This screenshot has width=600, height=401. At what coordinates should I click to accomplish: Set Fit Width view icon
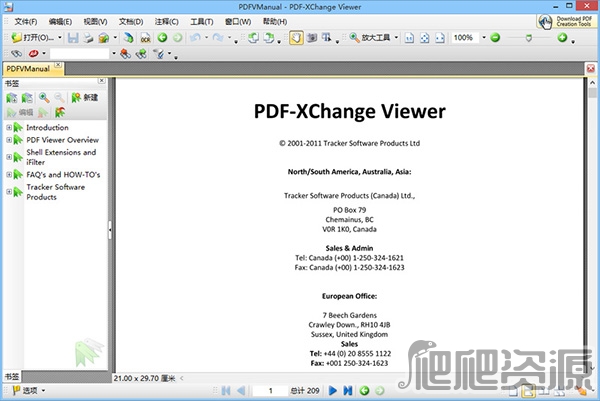coord(440,37)
